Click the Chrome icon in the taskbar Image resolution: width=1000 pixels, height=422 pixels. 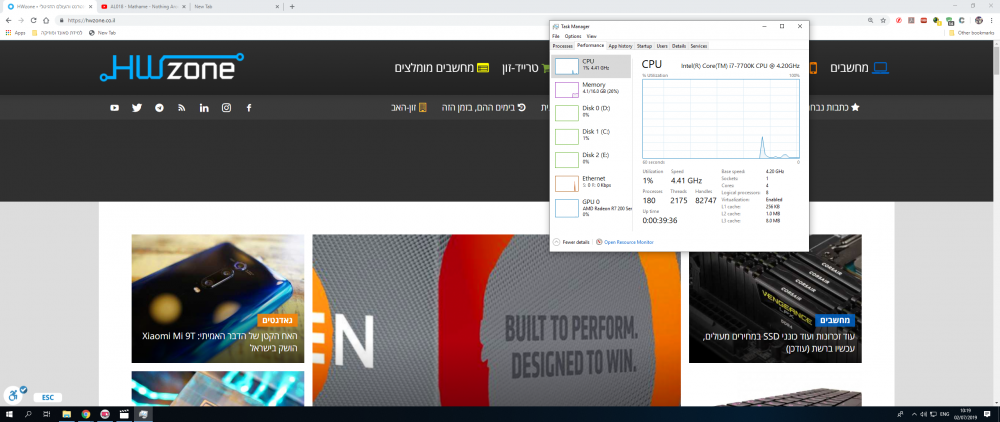point(85,414)
